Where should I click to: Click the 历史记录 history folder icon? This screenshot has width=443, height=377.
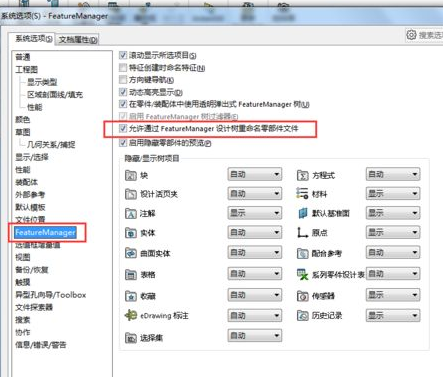point(303,315)
